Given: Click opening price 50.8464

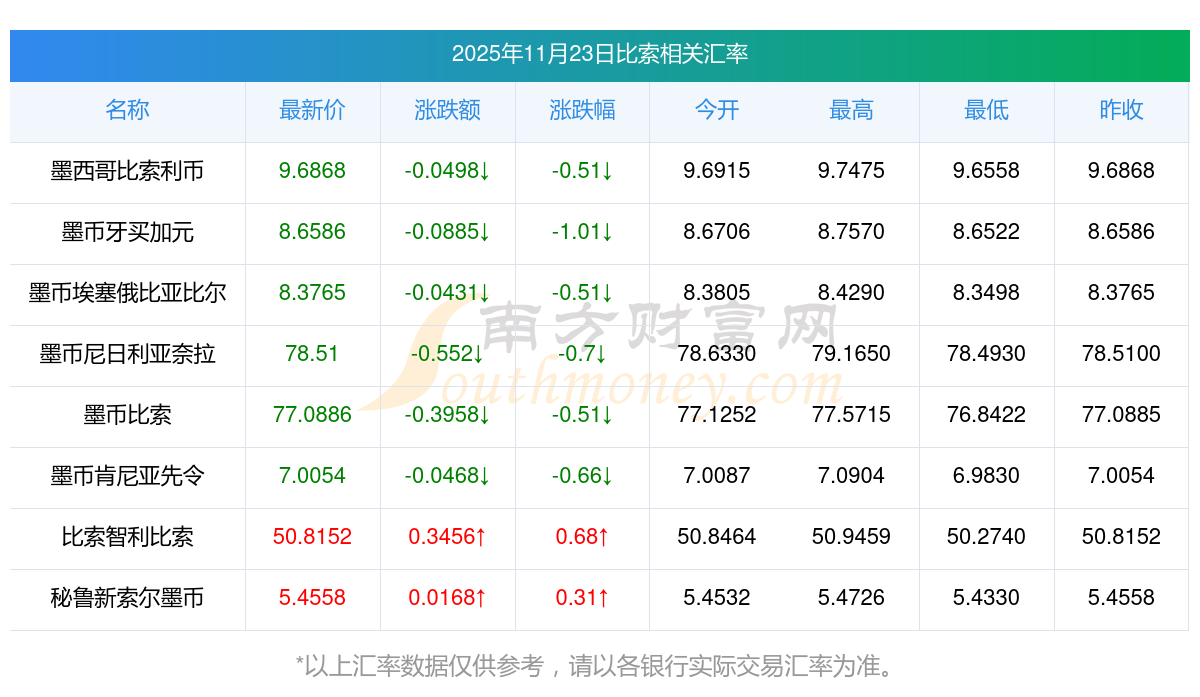Looking at the screenshot, I should click(x=717, y=537).
